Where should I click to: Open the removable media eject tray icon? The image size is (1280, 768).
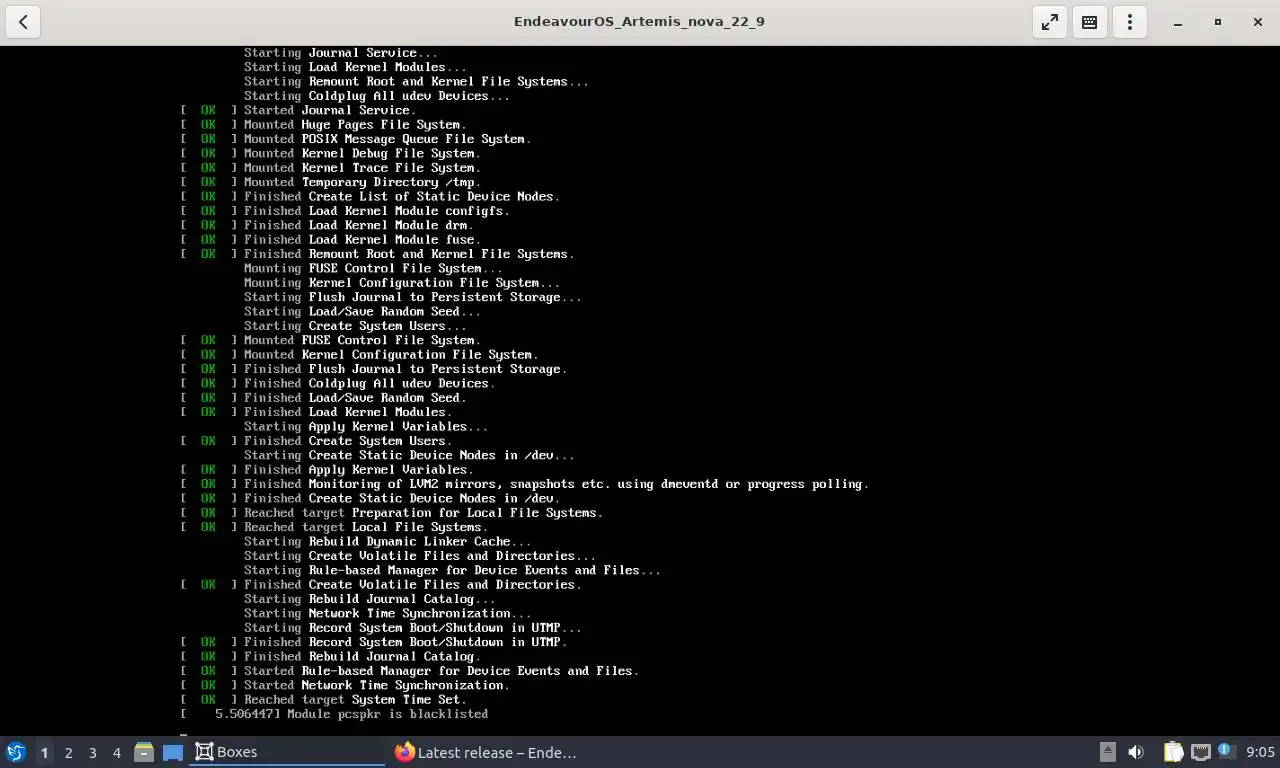tap(1107, 752)
